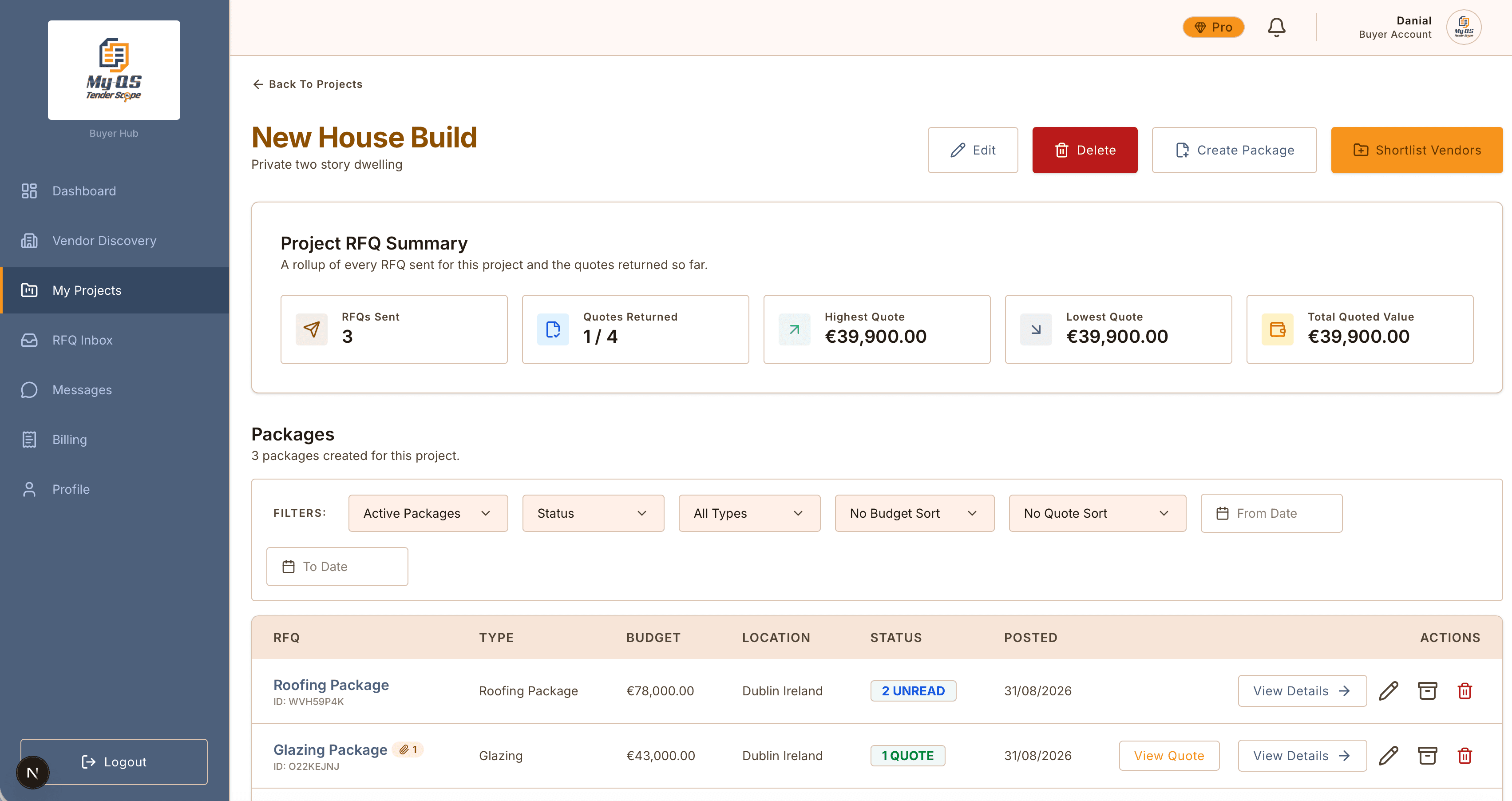The height and width of the screenshot is (801, 1512).
Task: Go to Dashboard in sidebar
Action: pos(115,191)
